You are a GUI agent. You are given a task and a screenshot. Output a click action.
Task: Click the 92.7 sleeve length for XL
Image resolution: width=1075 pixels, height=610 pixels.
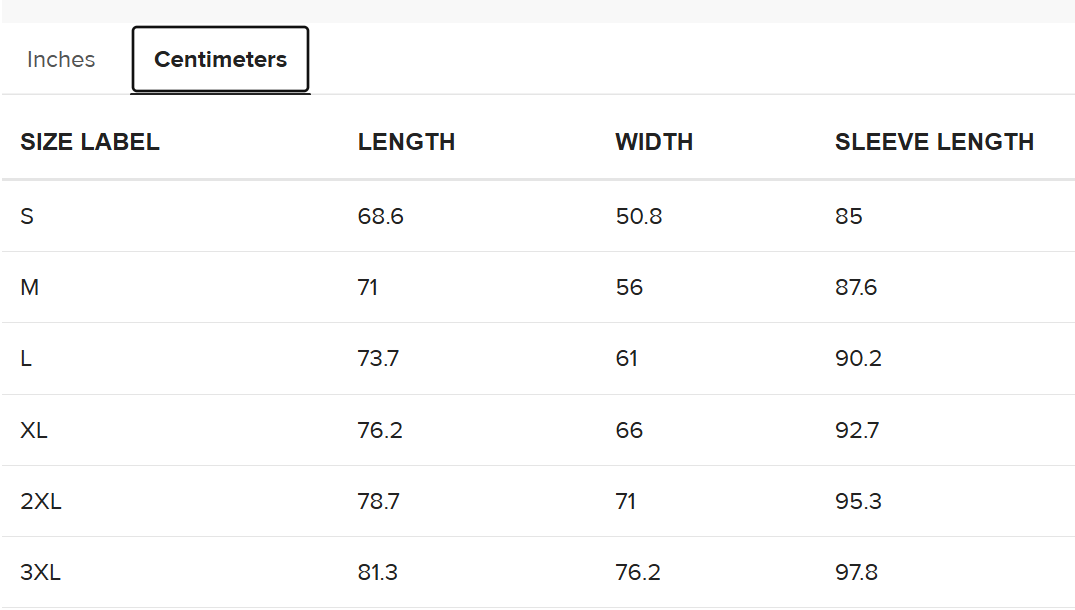point(857,430)
